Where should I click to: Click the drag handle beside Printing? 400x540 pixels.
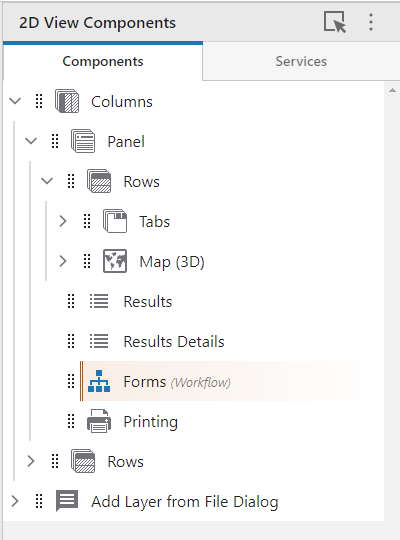point(71,421)
